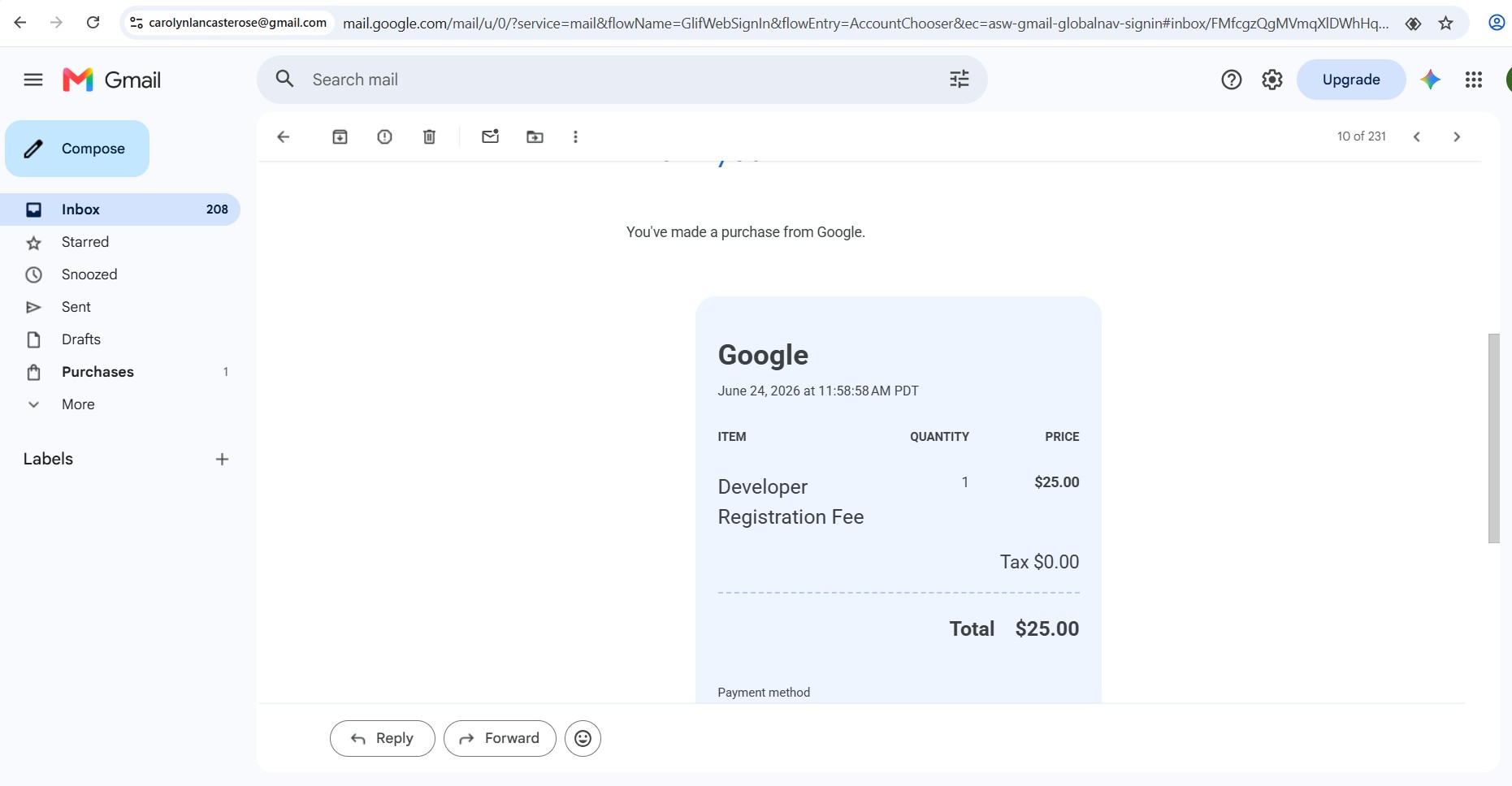Click the browser forward arrow

[x=56, y=23]
